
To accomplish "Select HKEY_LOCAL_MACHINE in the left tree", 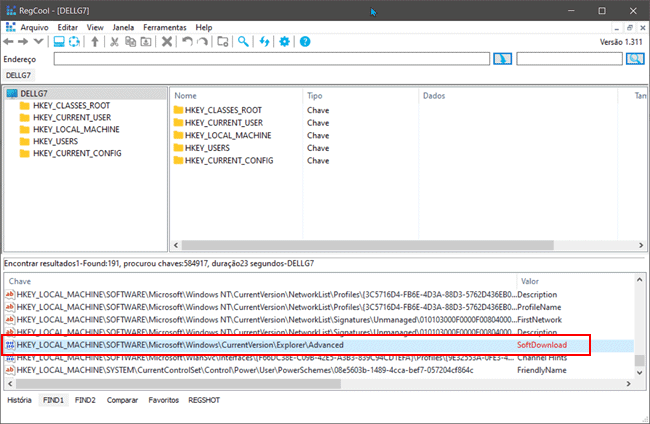I will click(x=76, y=129).
